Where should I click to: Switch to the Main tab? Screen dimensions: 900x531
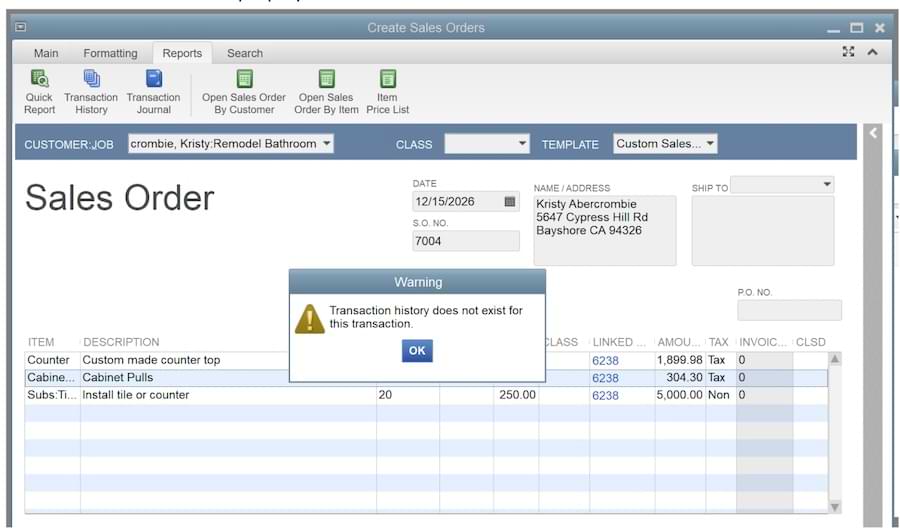[x=46, y=53]
